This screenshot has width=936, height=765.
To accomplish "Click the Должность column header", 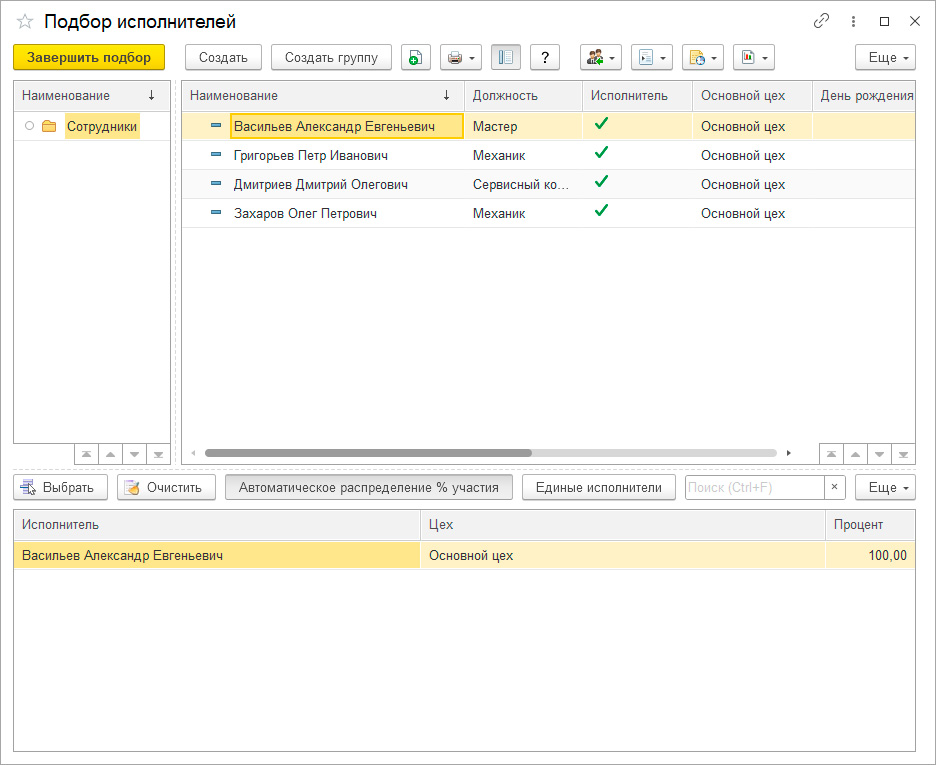I will pos(524,95).
